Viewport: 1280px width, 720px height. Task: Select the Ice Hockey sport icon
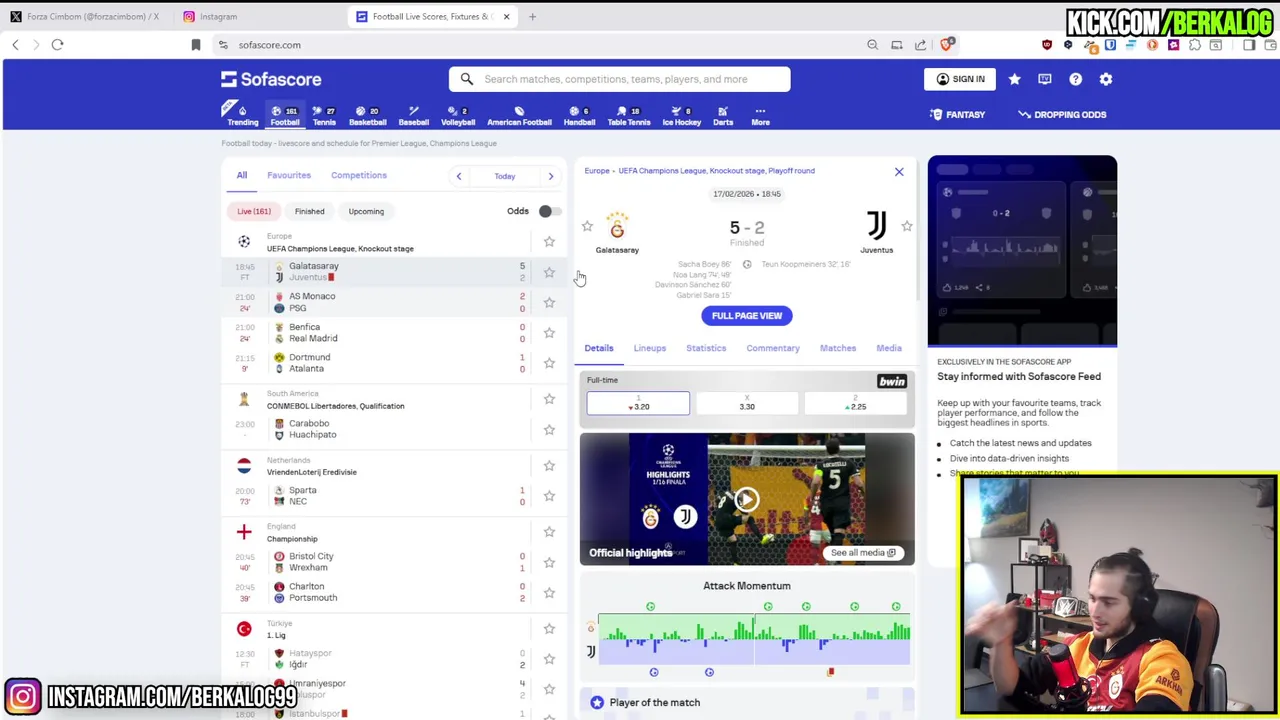[x=682, y=115]
